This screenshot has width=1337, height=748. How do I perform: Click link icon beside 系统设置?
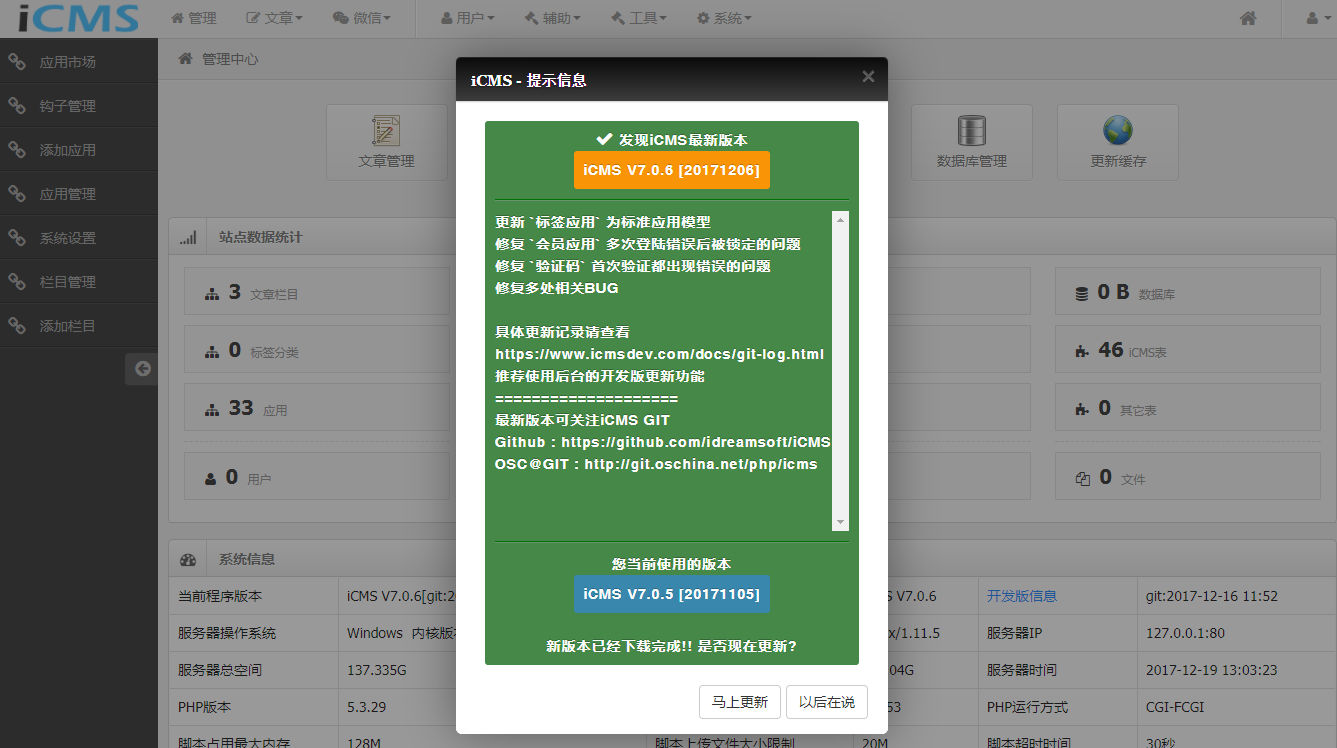pos(17,238)
